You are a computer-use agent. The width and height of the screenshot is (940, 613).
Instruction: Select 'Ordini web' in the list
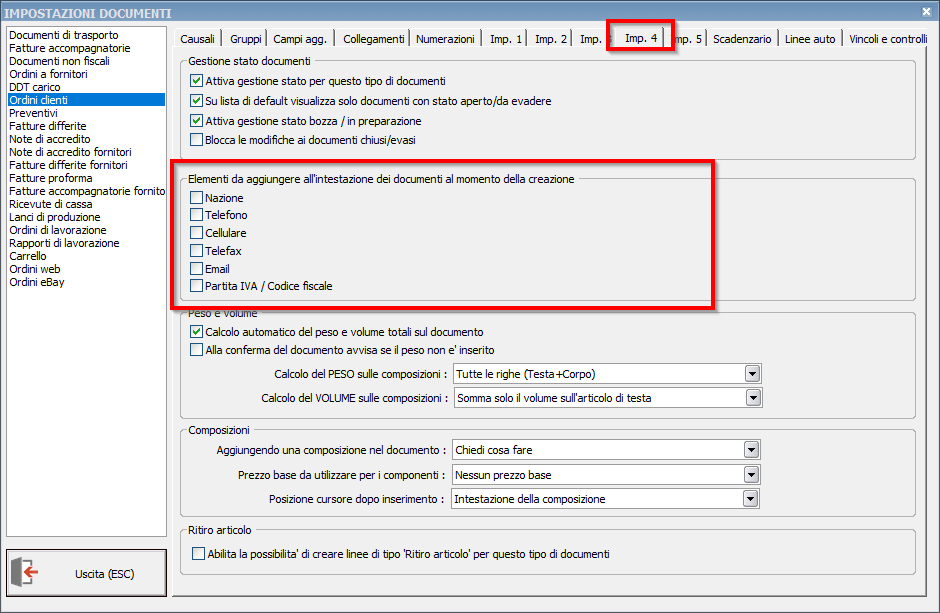(86, 269)
